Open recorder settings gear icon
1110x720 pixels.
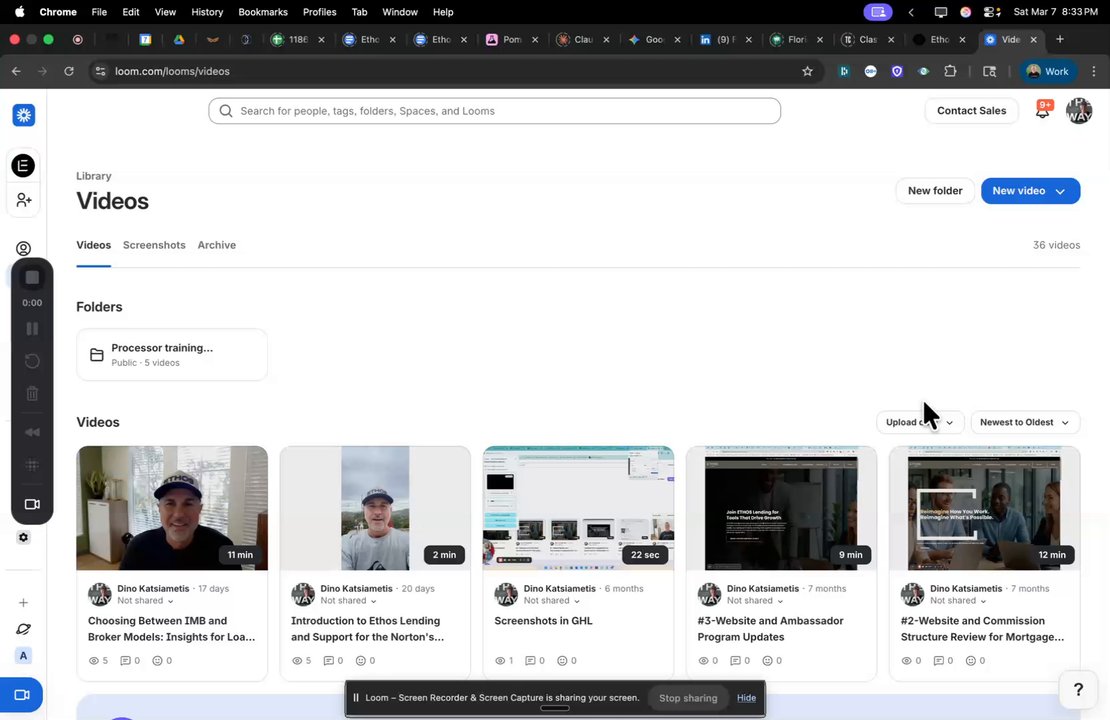tap(23, 537)
